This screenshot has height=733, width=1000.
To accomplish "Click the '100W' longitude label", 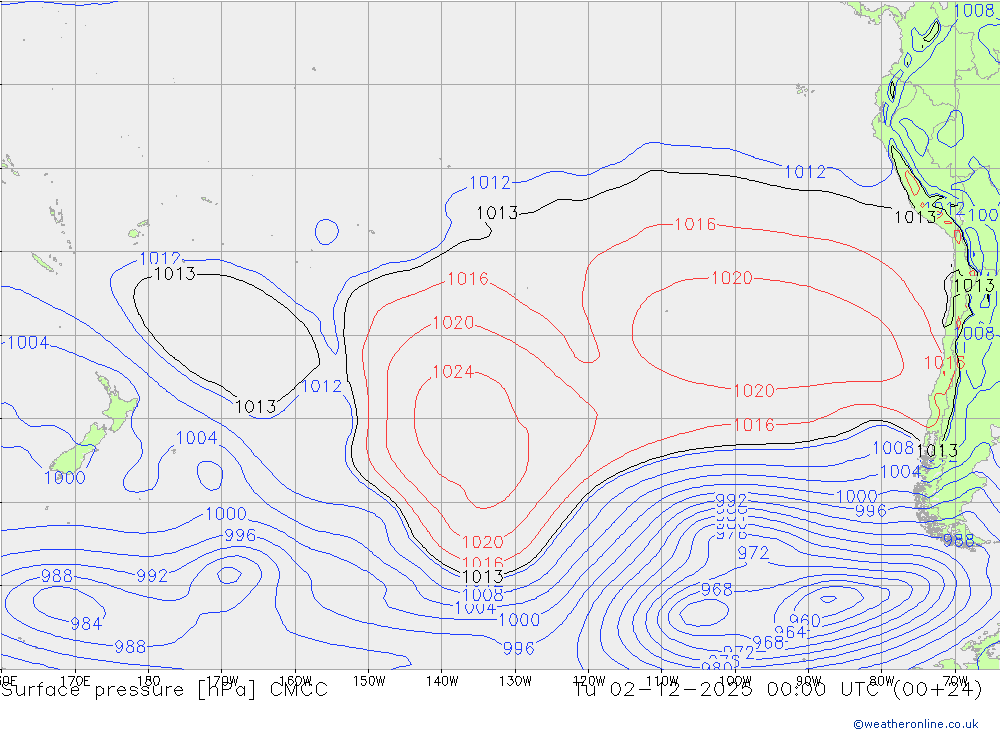I will [x=735, y=681].
